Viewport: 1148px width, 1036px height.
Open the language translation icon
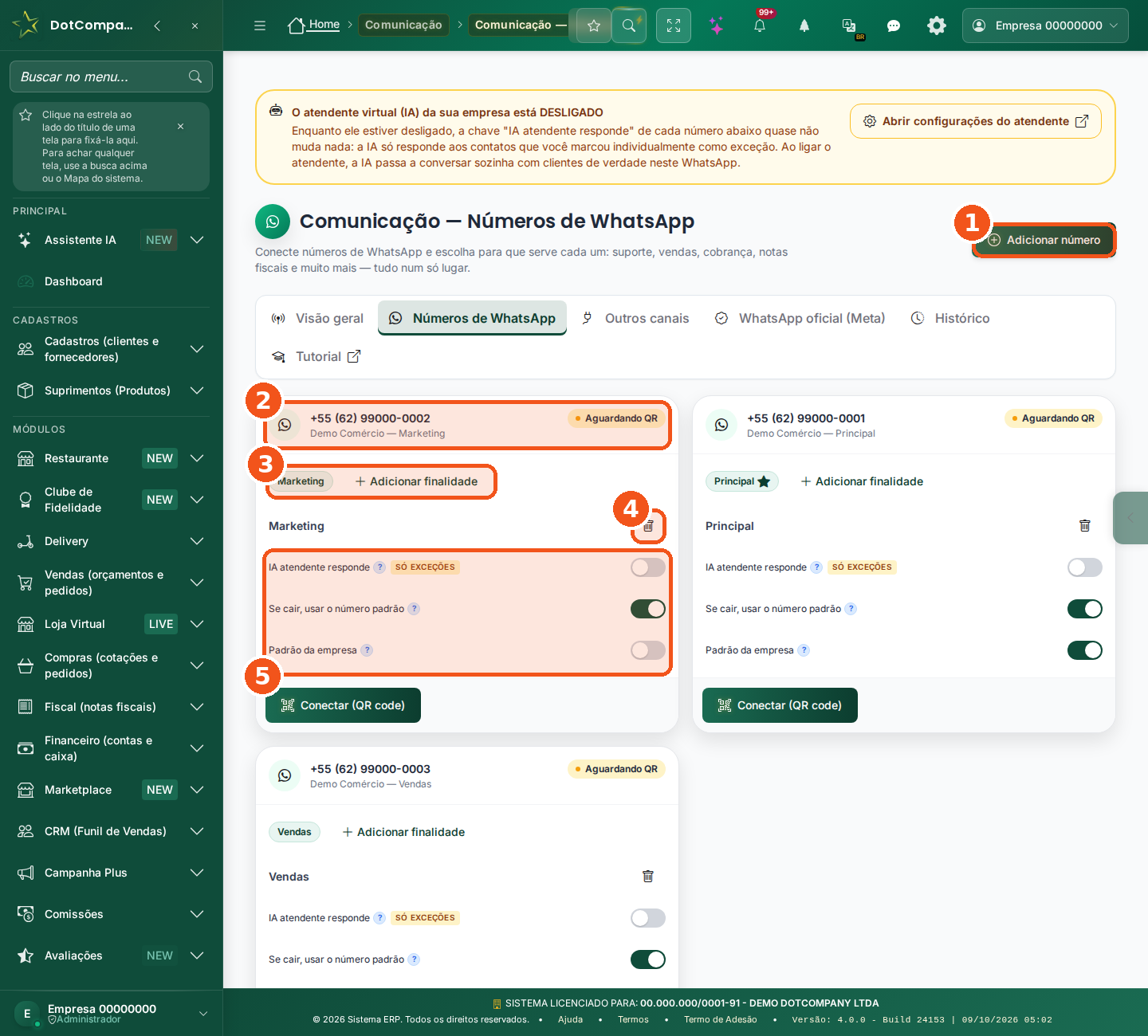point(850,26)
